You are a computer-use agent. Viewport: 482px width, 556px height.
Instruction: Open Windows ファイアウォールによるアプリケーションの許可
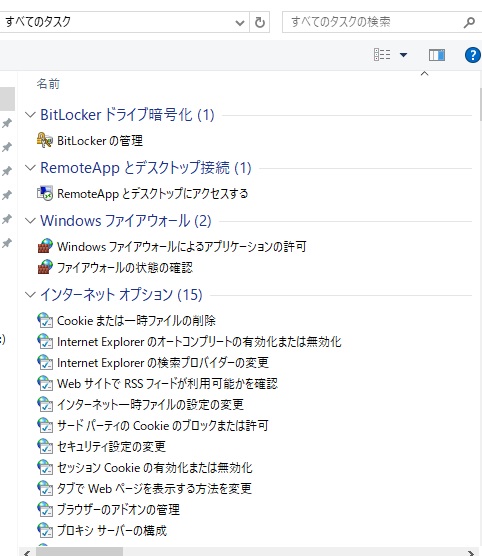coord(182,246)
